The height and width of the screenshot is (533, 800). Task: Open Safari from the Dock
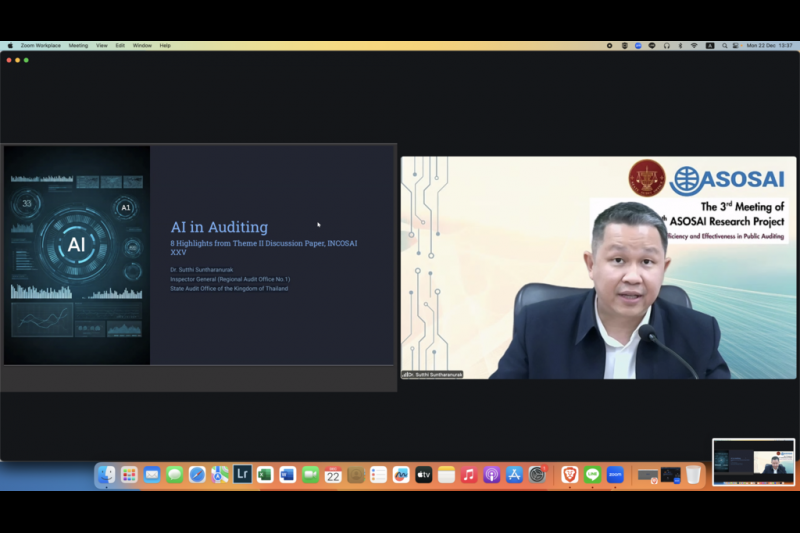pyautogui.click(x=197, y=475)
